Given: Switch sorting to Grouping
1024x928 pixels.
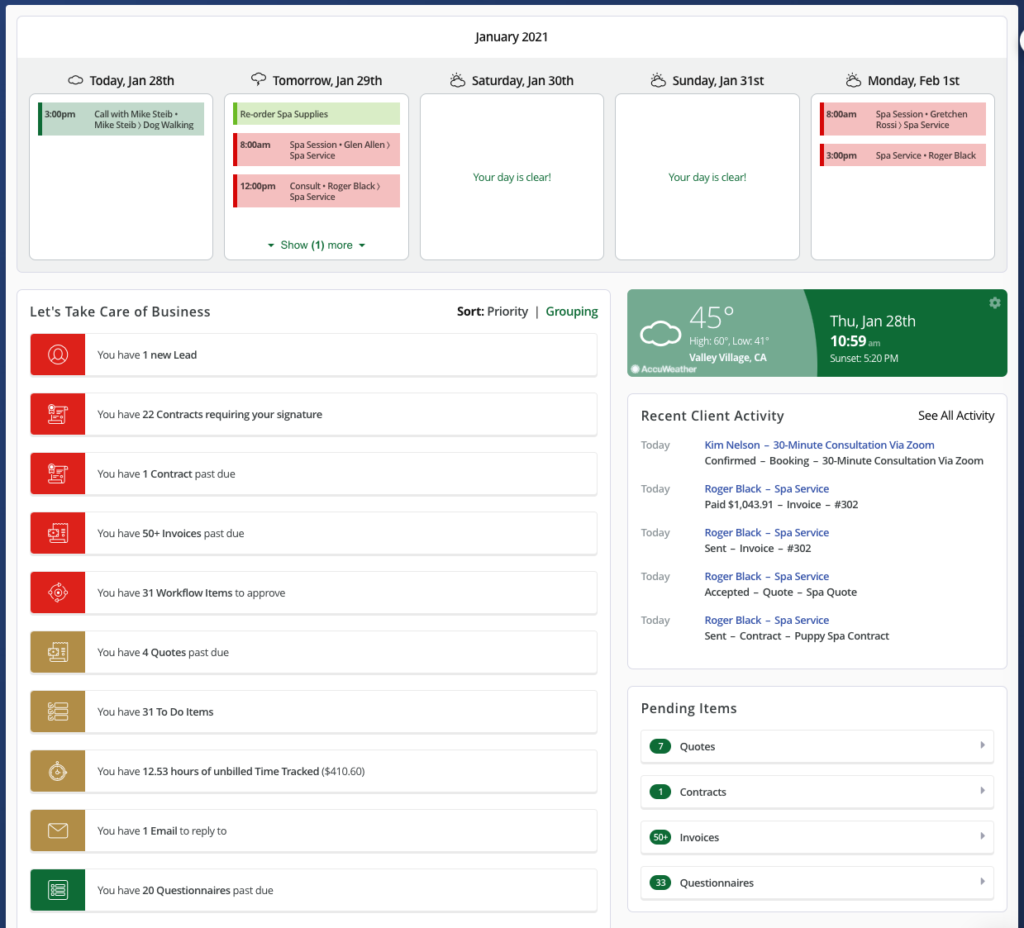Looking at the screenshot, I should (571, 312).
